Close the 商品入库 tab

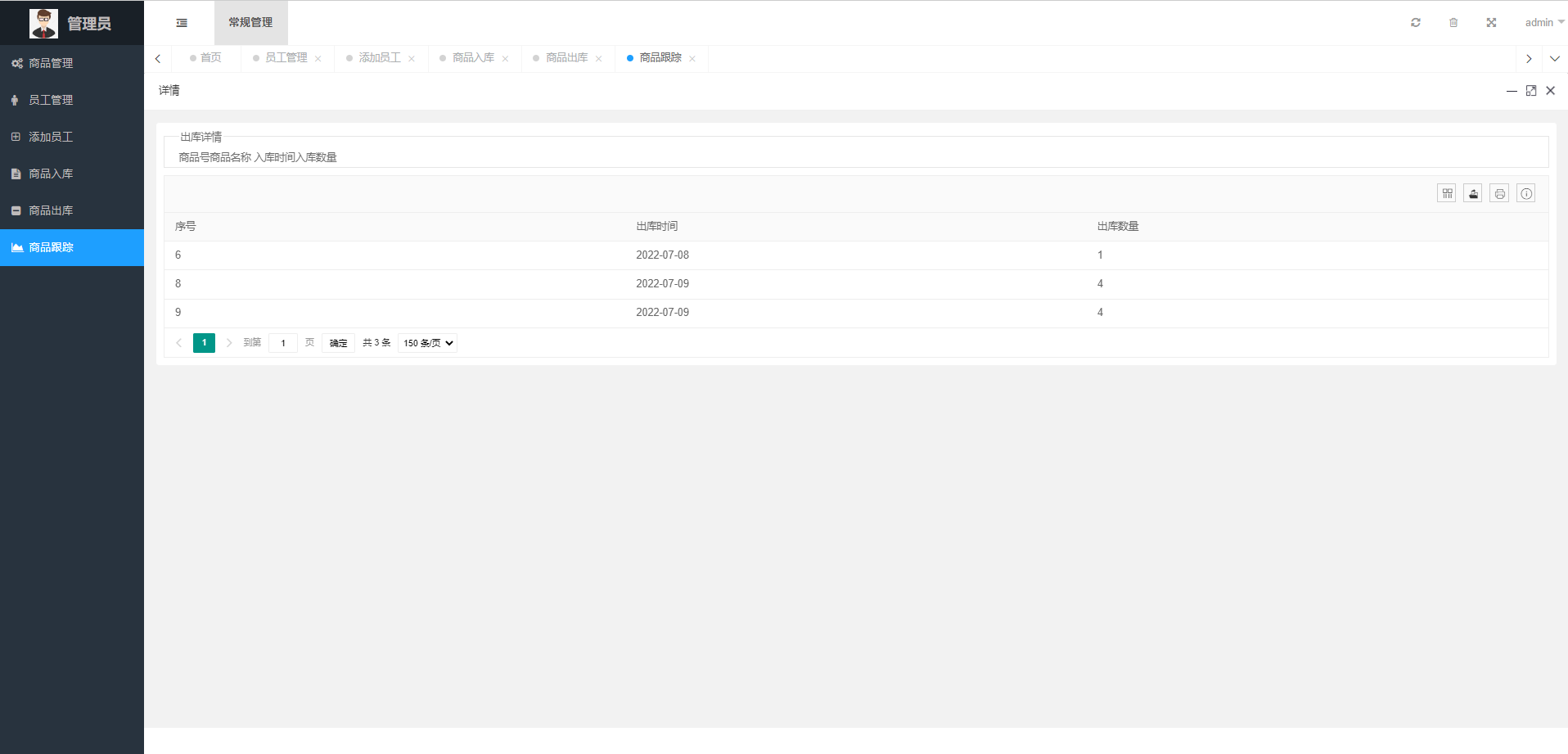(505, 58)
